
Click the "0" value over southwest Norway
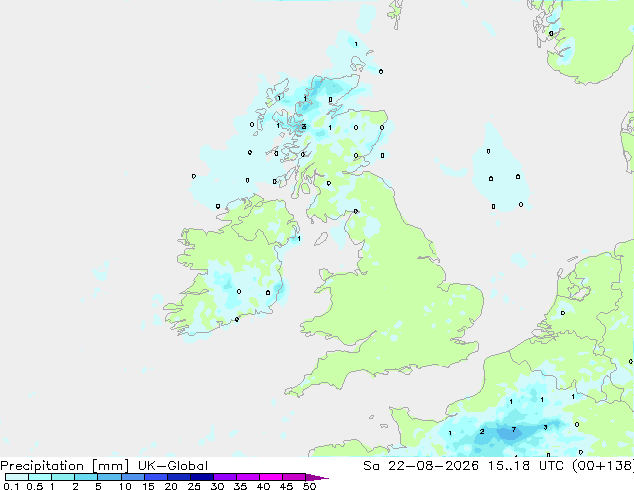click(x=551, y=34)
